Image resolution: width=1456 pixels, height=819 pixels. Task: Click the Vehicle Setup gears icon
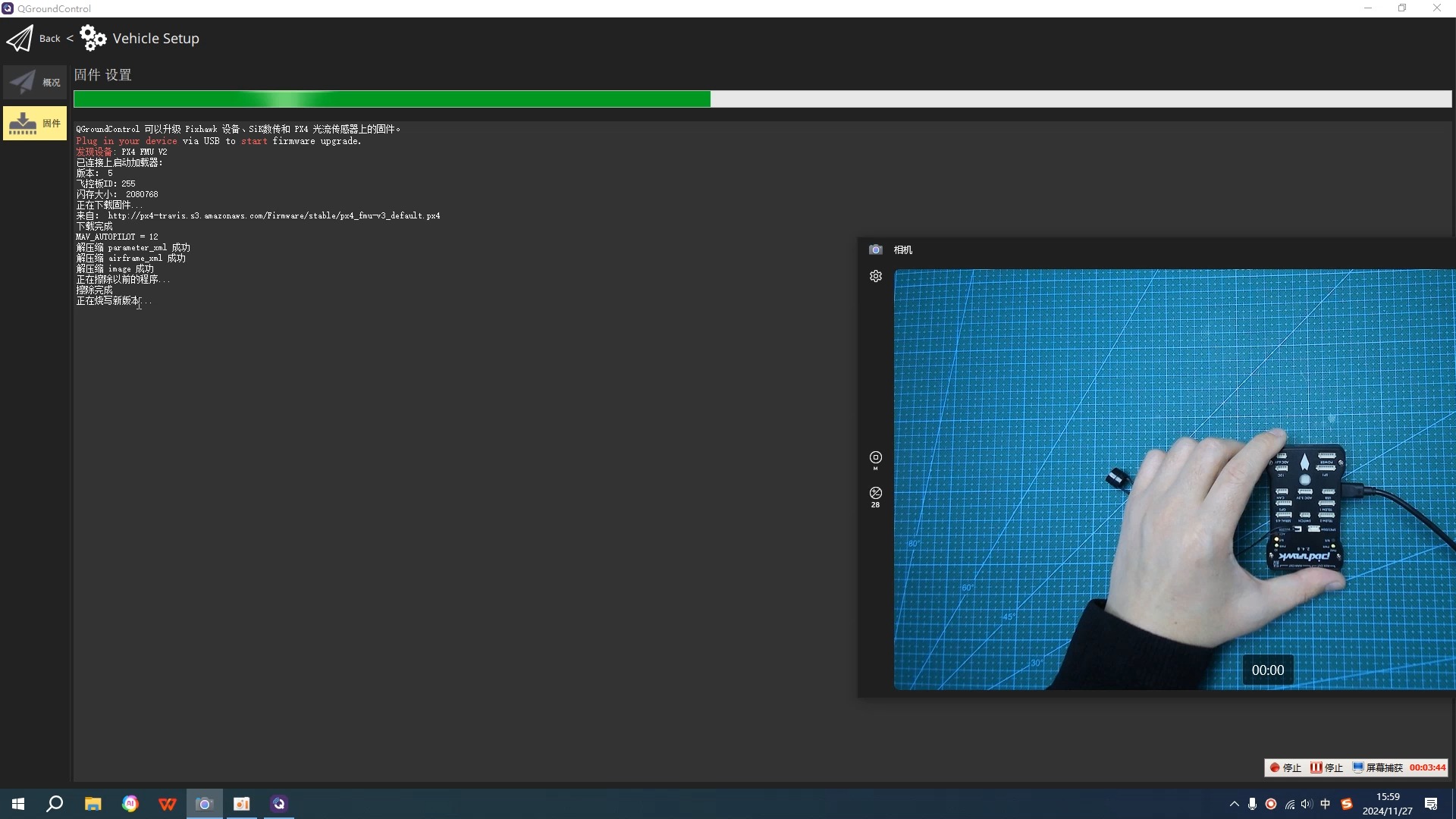tap(93, 38)
